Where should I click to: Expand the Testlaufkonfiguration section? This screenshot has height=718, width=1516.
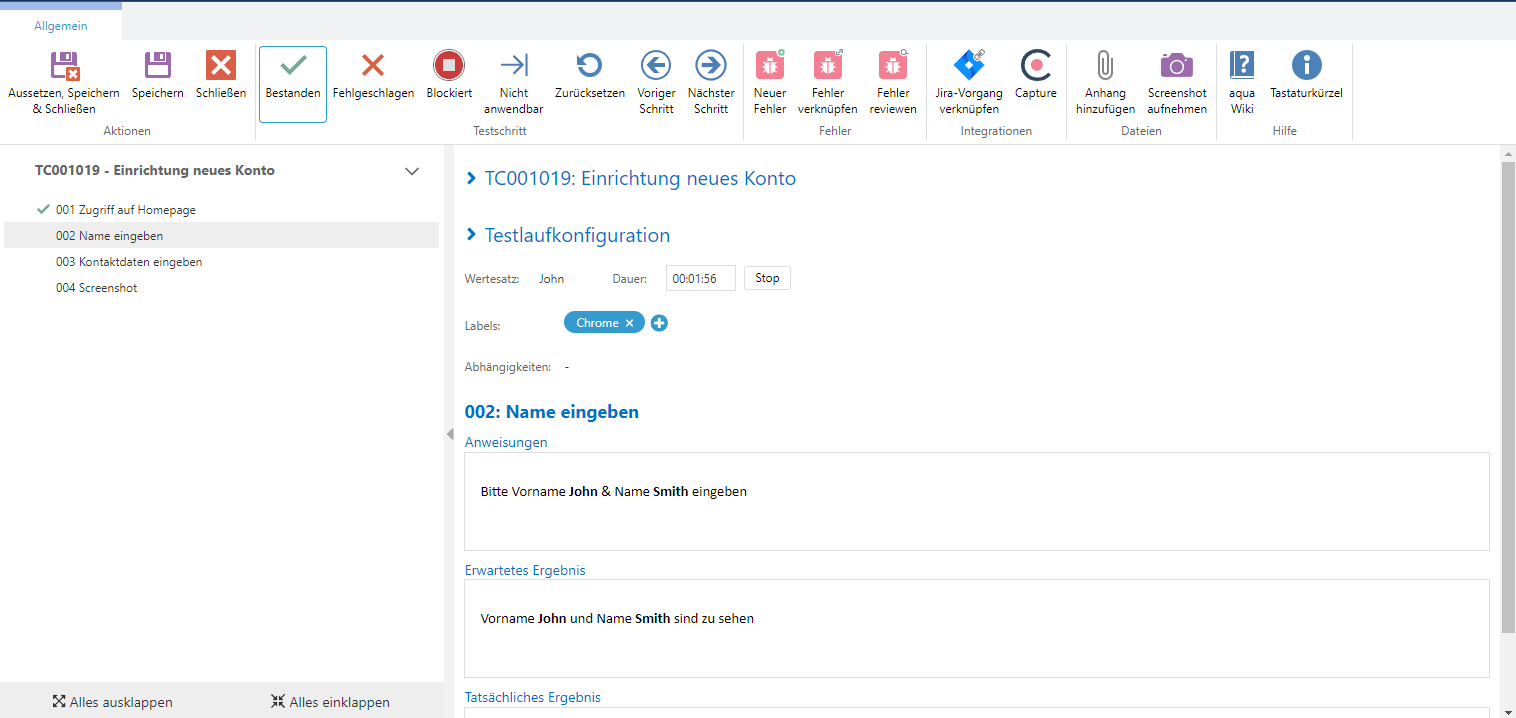click(472, 235)
